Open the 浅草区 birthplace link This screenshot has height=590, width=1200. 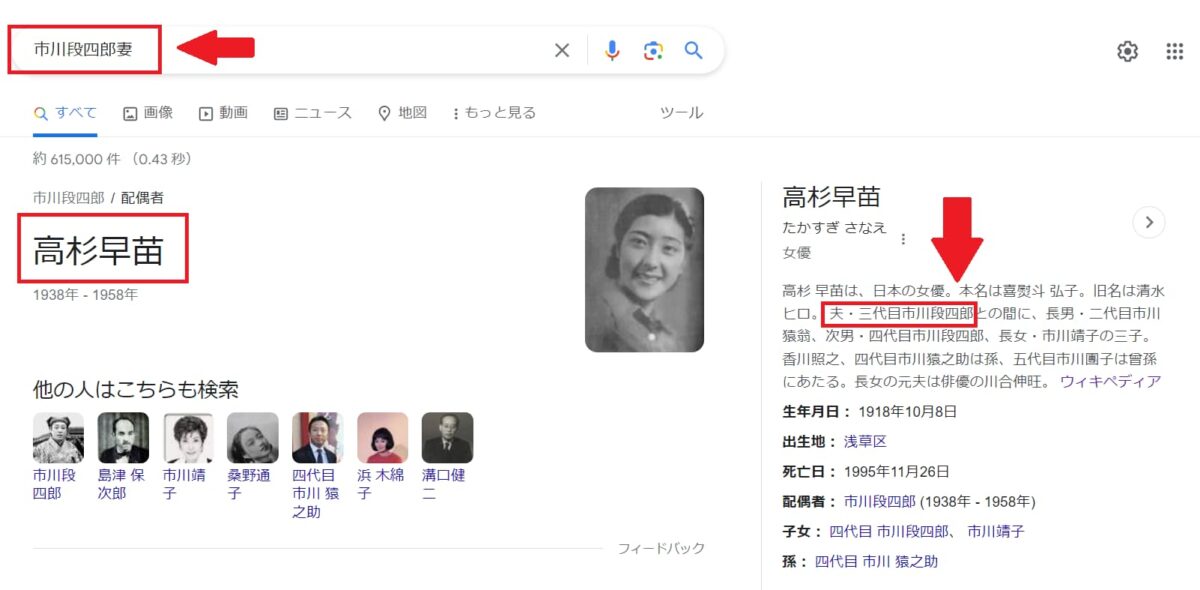(x=865, y=441)
